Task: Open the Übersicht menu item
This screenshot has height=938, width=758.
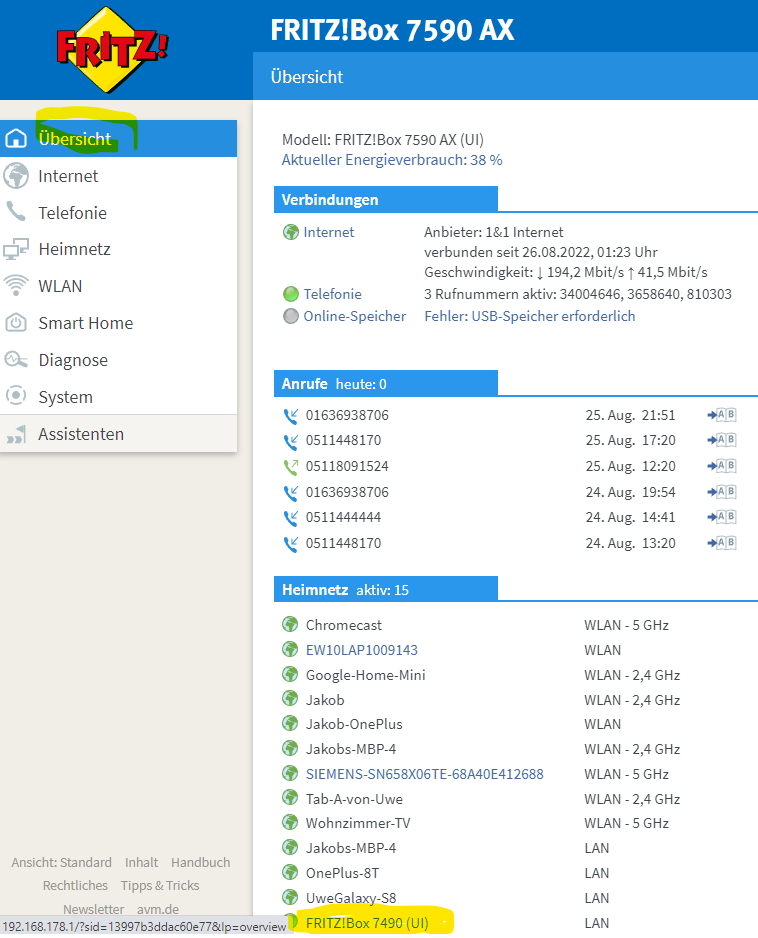Action: point(75,139)
